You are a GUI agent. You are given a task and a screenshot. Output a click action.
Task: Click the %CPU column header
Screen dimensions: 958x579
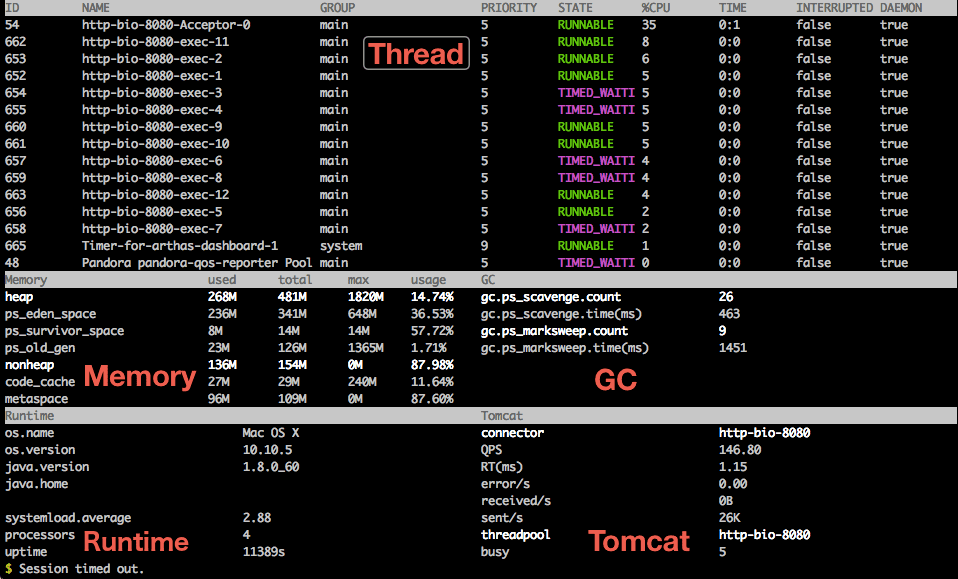[x=656, y=8]
